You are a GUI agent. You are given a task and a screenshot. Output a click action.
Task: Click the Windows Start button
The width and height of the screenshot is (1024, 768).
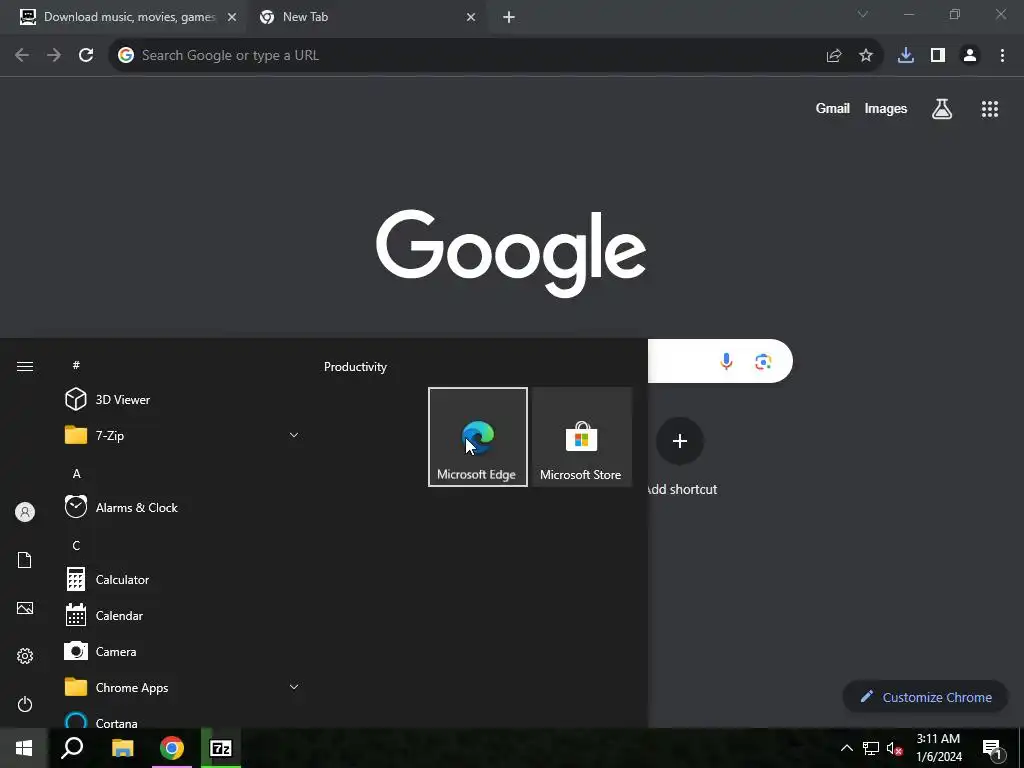coord(24,748)
